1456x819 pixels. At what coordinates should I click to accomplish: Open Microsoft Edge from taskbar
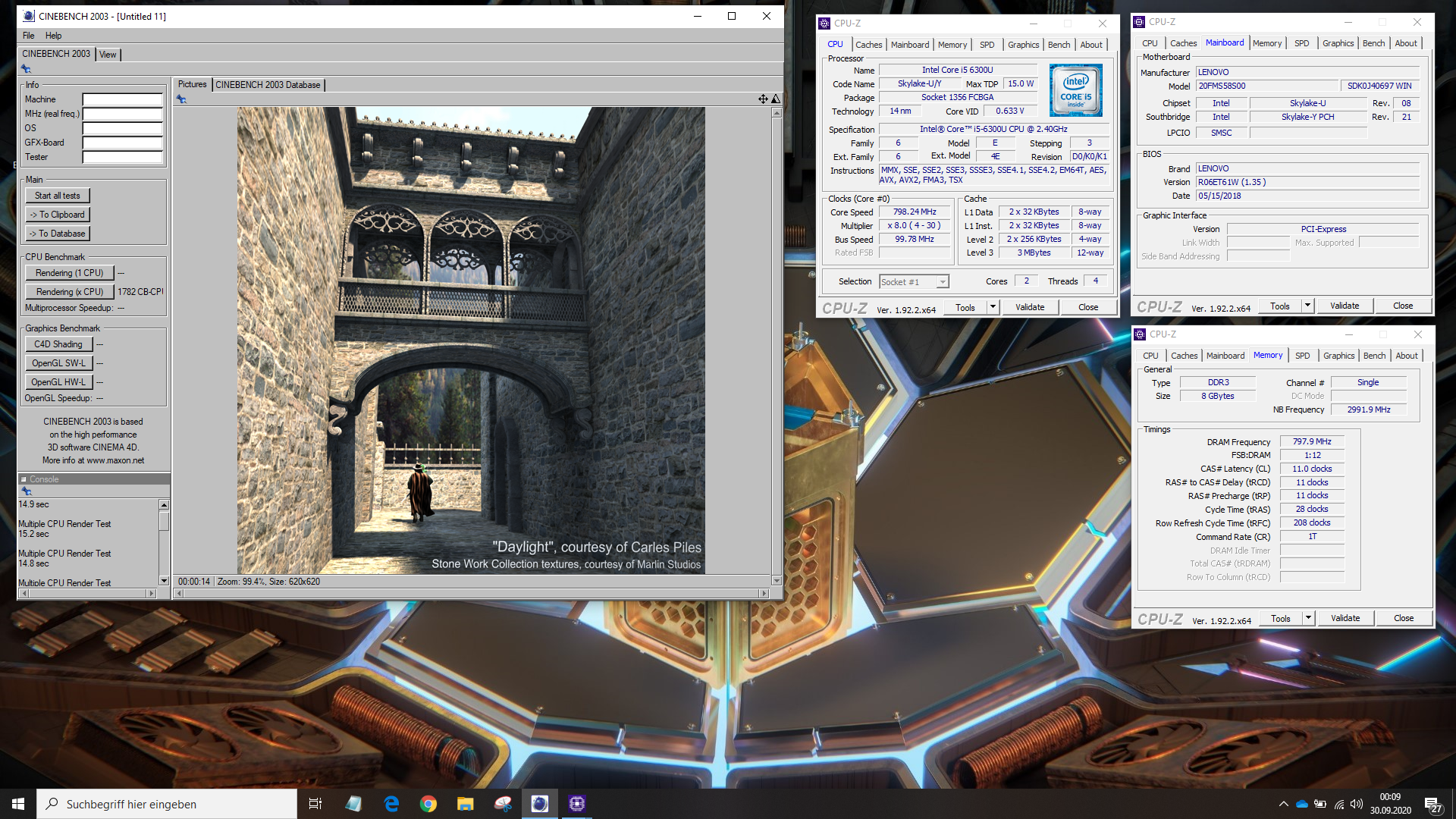coord(391,804)
